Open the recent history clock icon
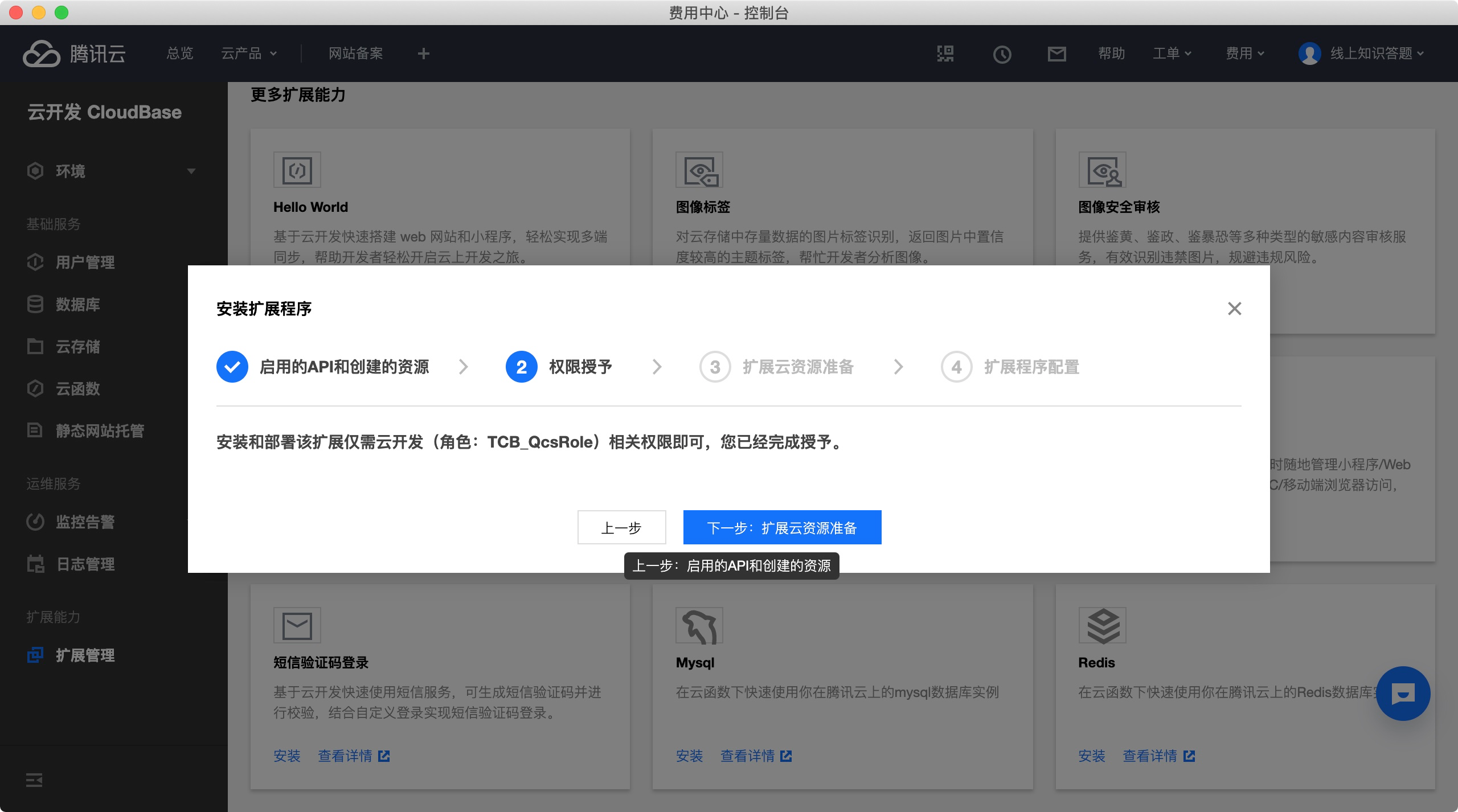The height and width of the screenshot is (812, 1458). point(1002,54)
